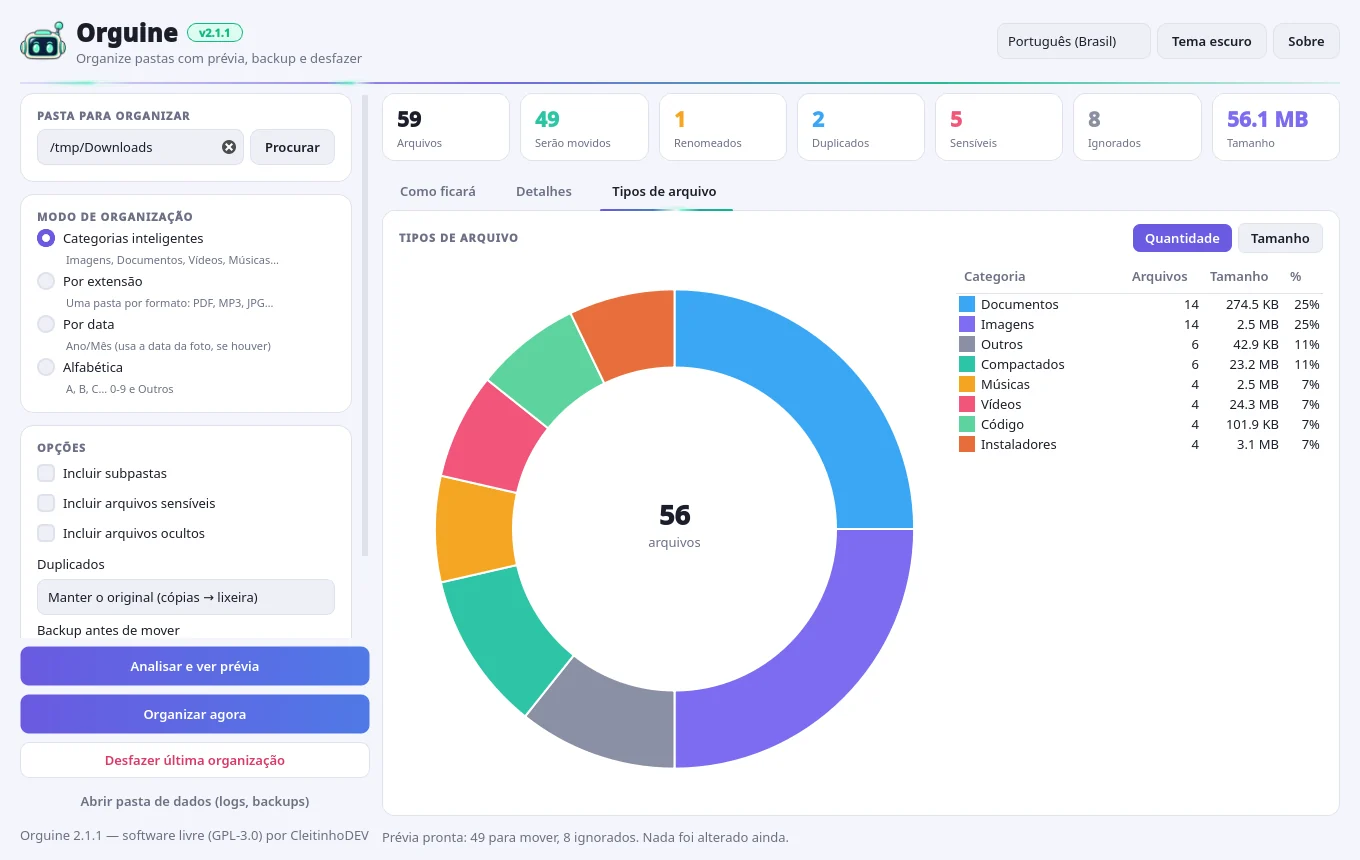The image size is (1360, 860).
Task: Click Desfazer última organização
Action: [x=195, y=760]
